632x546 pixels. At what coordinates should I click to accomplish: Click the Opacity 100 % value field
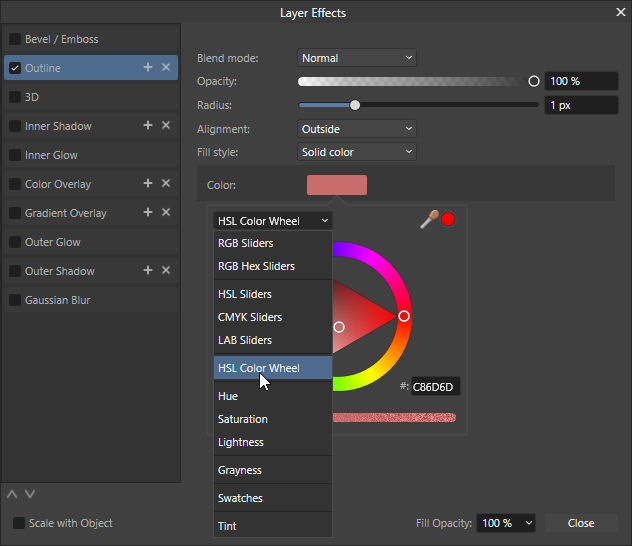(x=581, y=81)
